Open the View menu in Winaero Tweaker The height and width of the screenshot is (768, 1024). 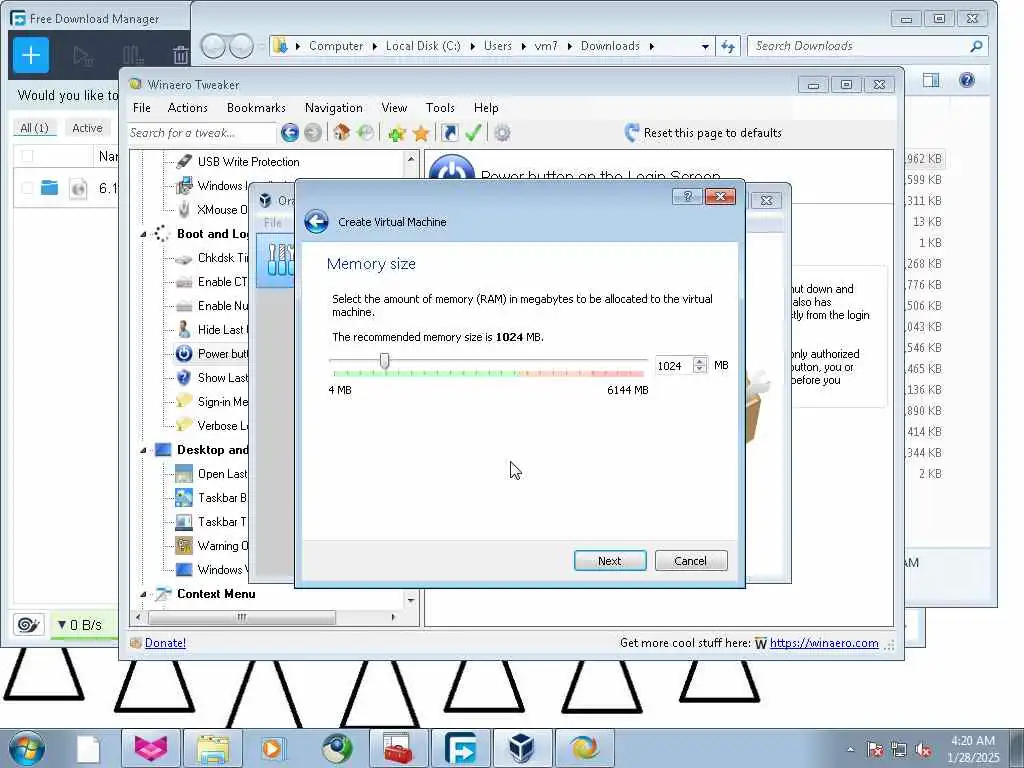click(x=394, y=108)
